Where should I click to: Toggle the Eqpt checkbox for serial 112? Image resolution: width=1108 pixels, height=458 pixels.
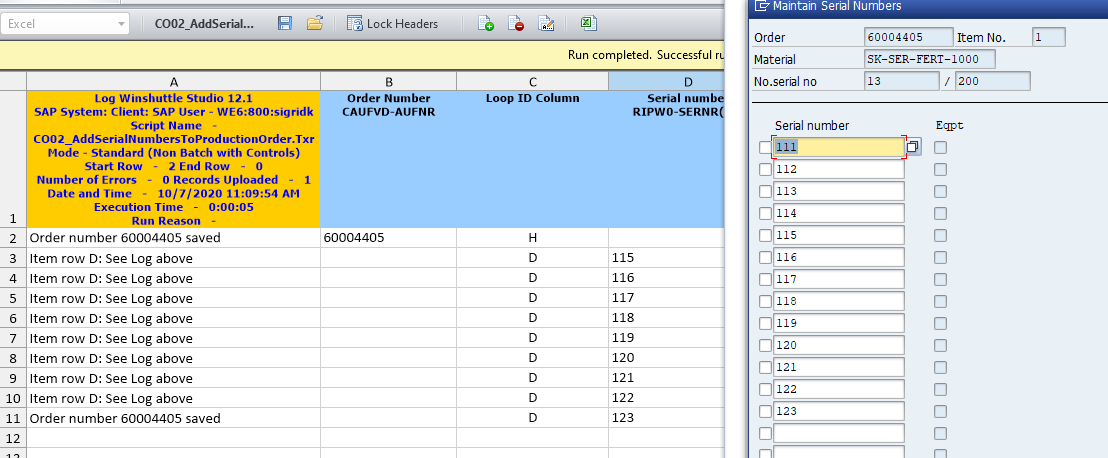[x=941, y=170]
